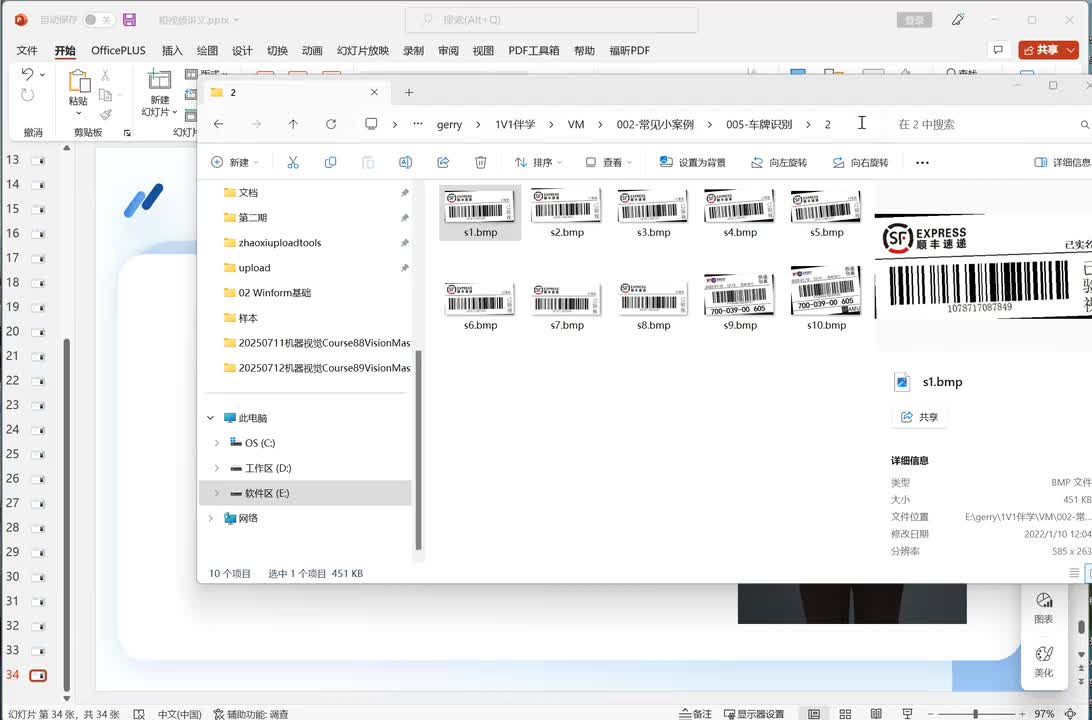Viewport: 1092px width, 720px height.
Task: Click the accessibility 辅助功能 status item
Action: click(x=251, y=714)
